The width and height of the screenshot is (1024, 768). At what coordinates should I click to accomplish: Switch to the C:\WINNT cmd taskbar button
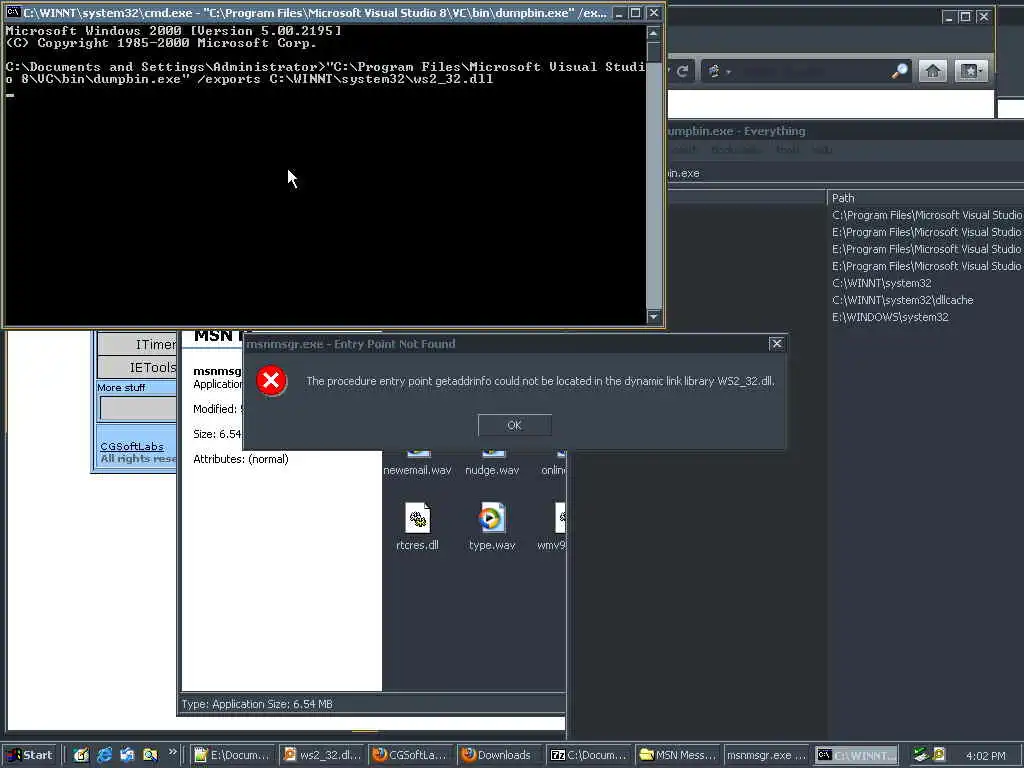856,755
